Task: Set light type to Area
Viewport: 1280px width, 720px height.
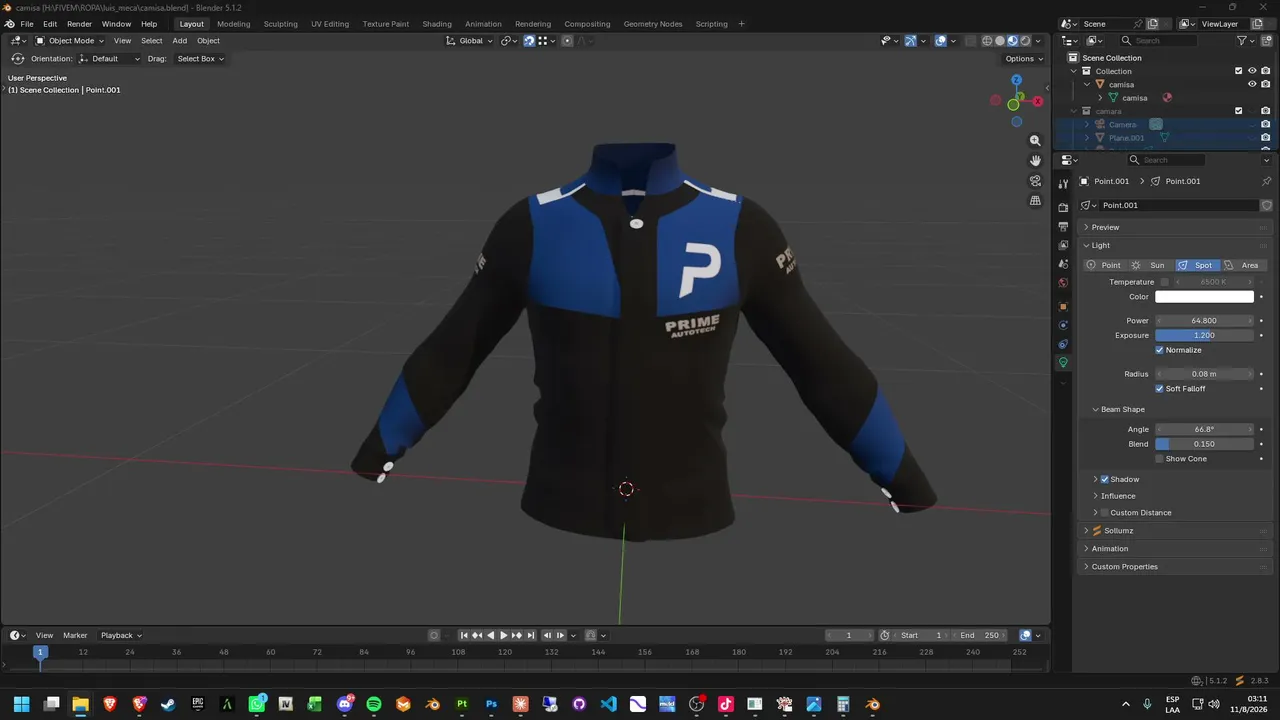Action: tap(1243, 265)
